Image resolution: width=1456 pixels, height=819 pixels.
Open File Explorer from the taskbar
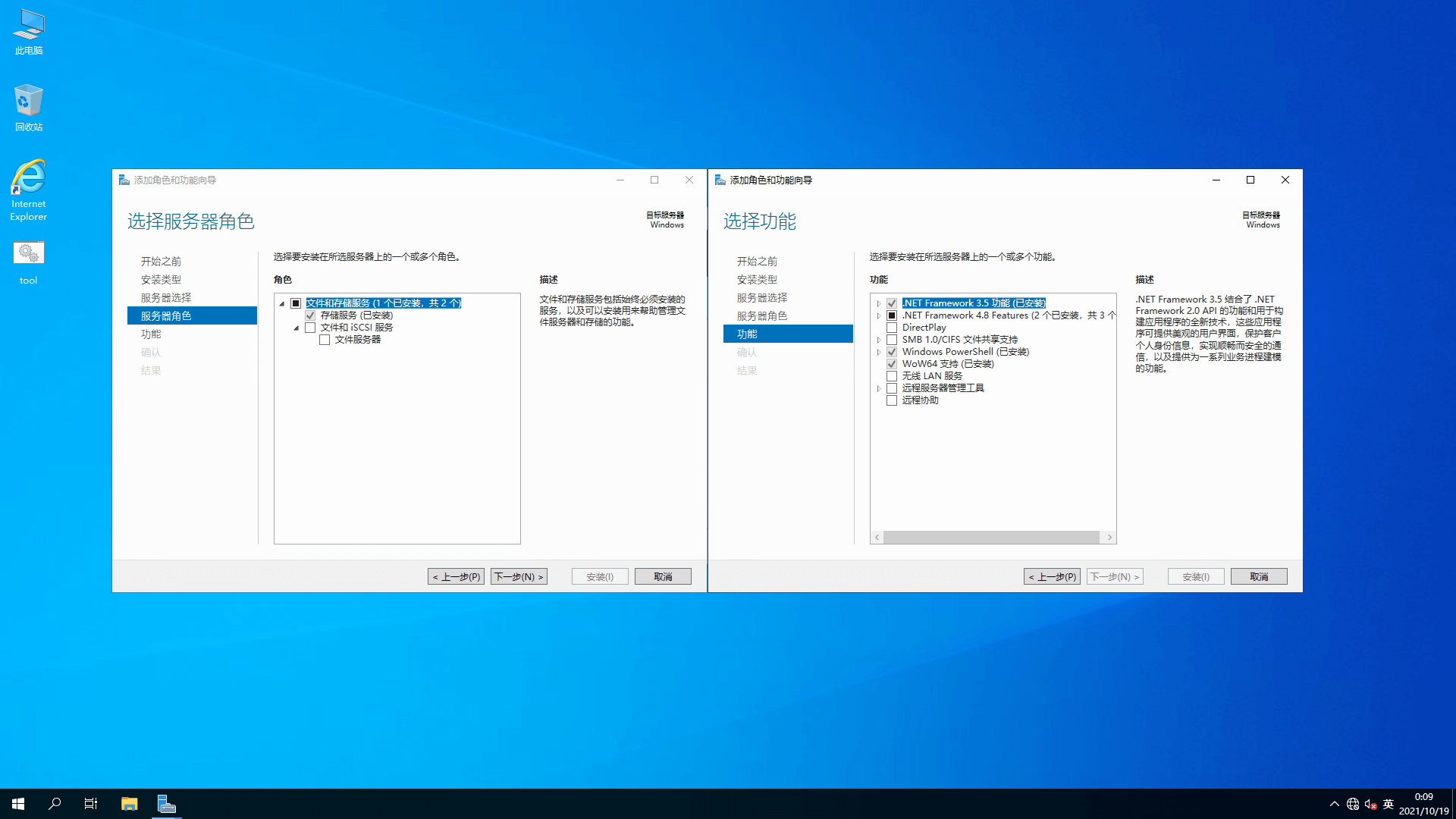click(129, 804)
